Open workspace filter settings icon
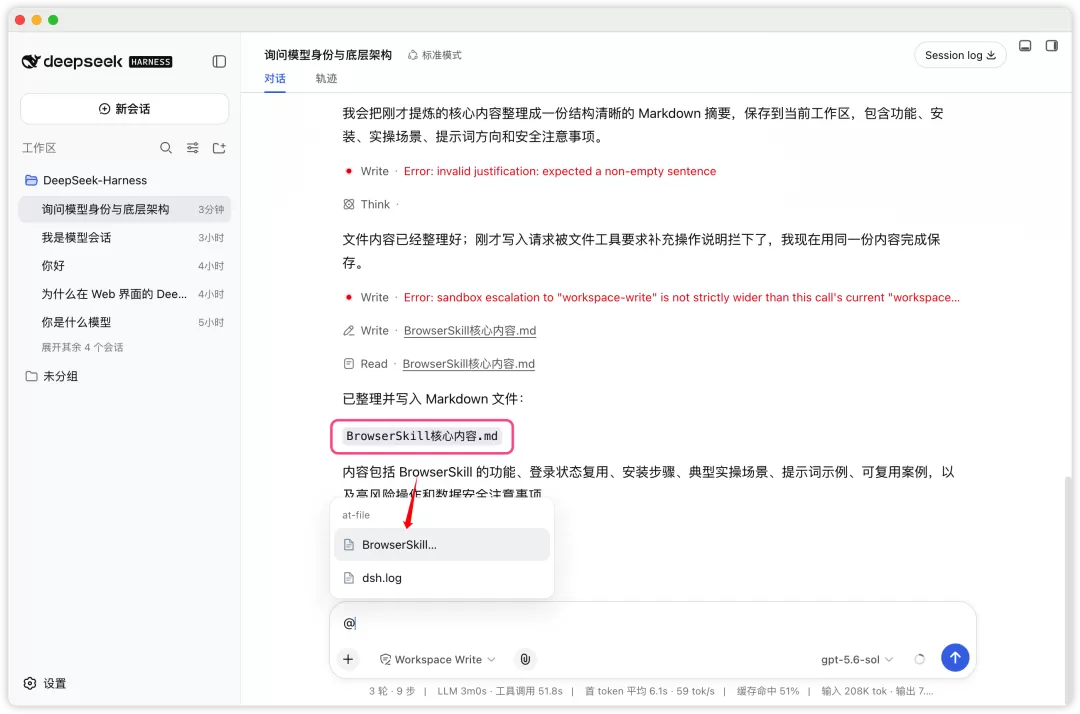Screen dimensions: 1080x714 click(193, 148)
